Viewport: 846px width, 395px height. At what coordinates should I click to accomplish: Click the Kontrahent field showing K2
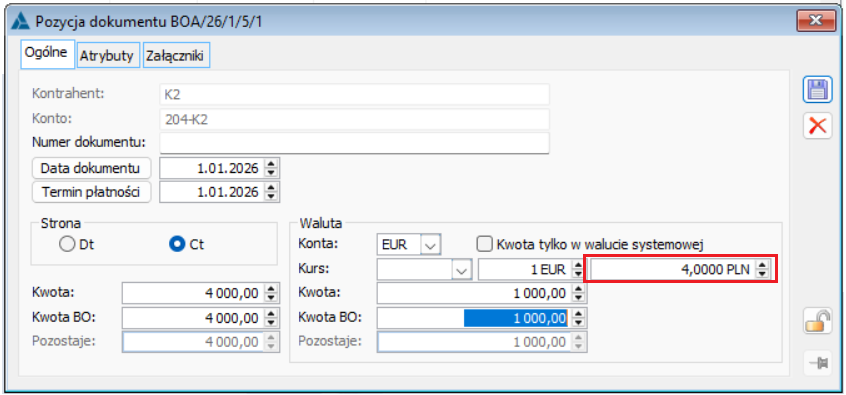click(354, 94)
